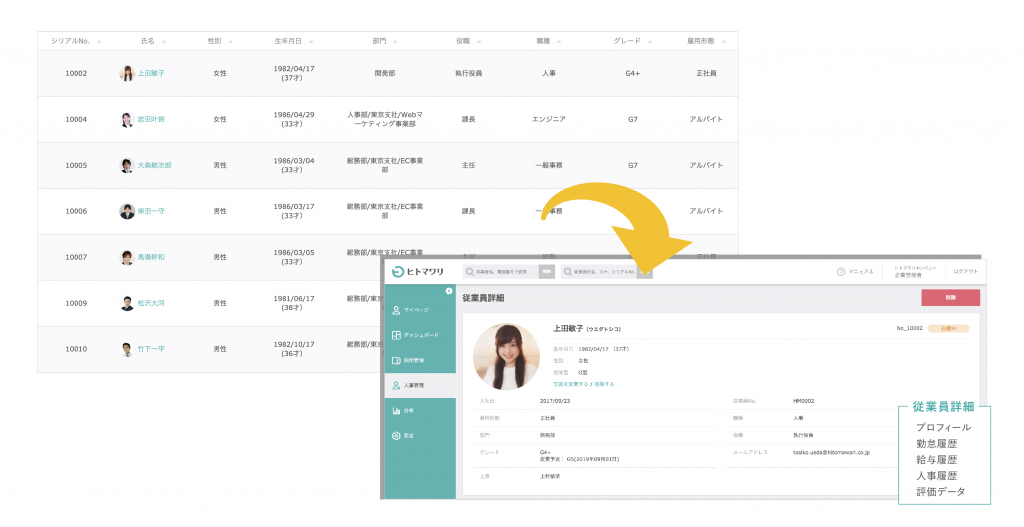1024x527 pixels.
Task: Click the エンジニア job type cell
Action: click(x=549, y=120)
